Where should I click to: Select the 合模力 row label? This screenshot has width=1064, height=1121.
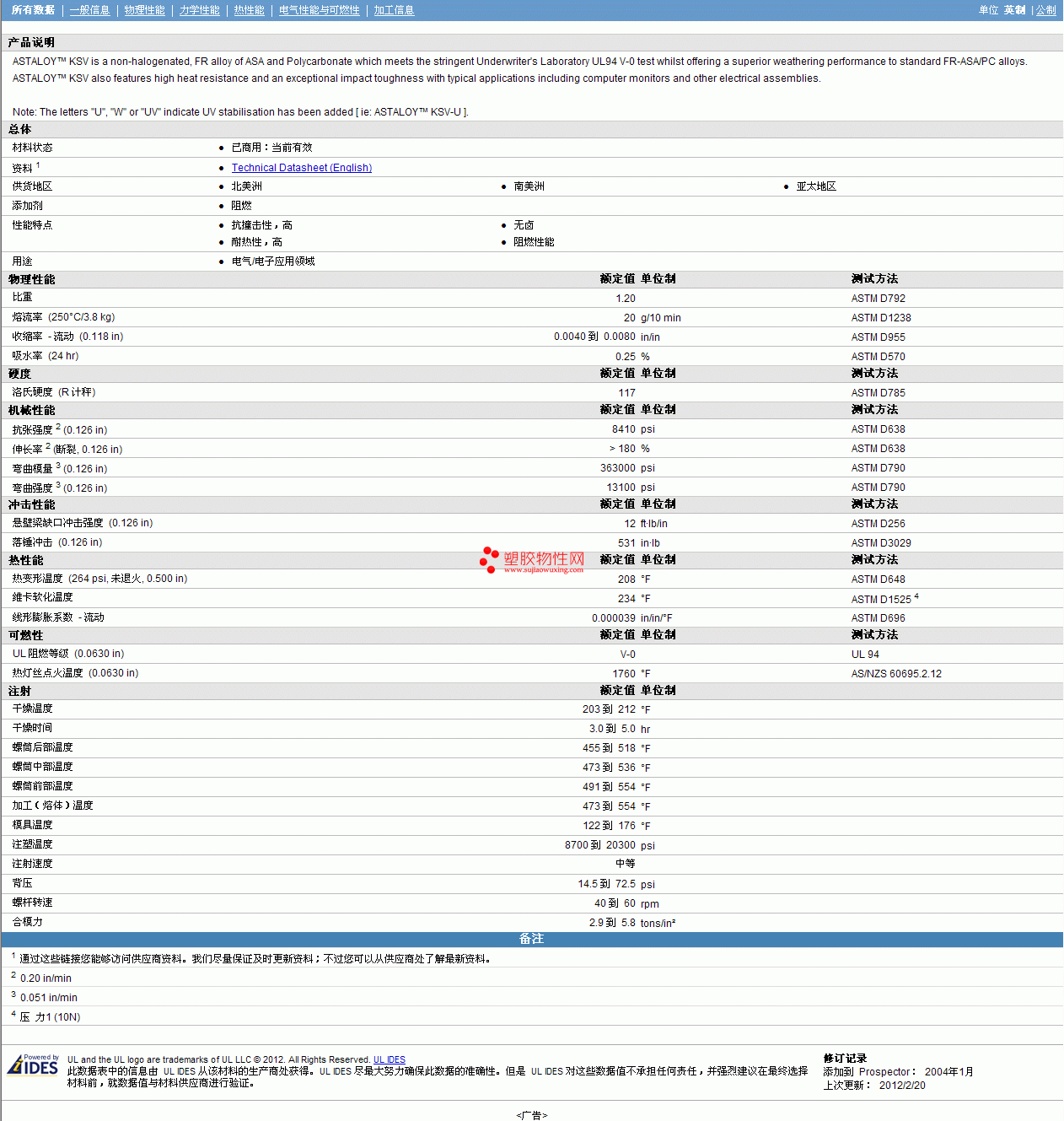tap(28, 922)
